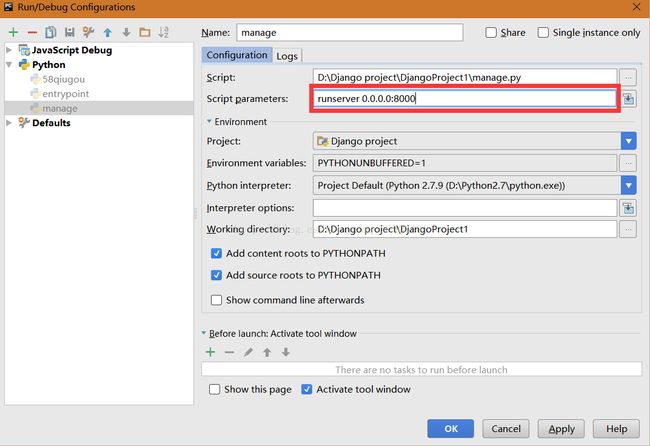Remove the selected configuration with the red minus
Viewport: 650px width, 446px height.
pos(32,32)
